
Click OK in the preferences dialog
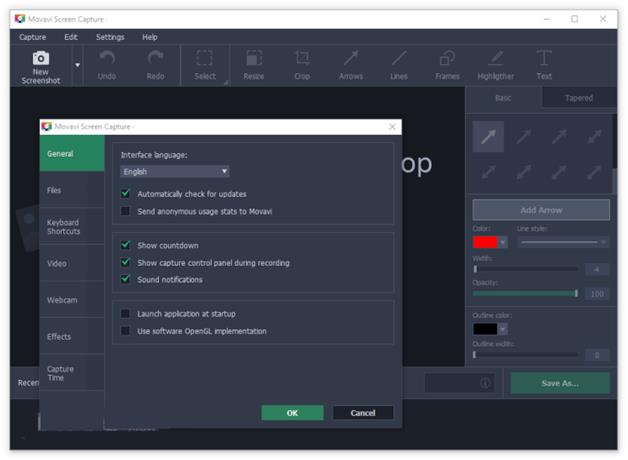coord(292,413)
